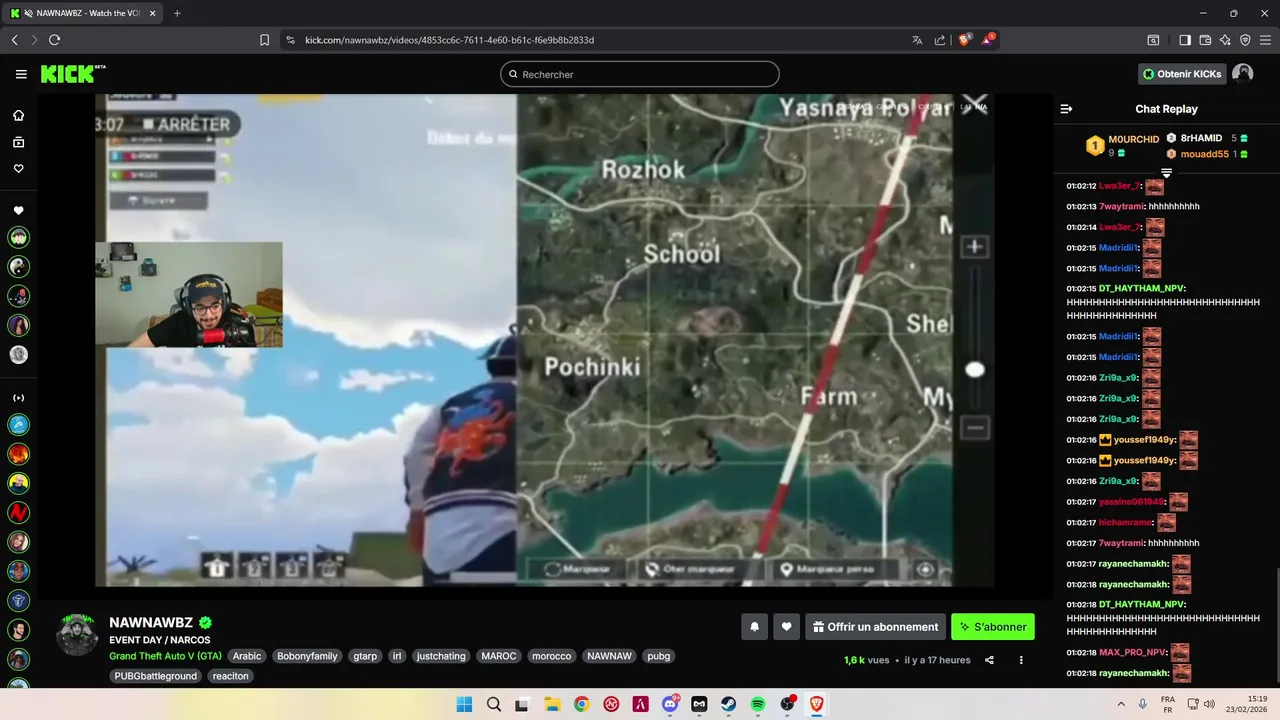Reload the page
Image resolution: width=1280 pixels, height=720 pixels.
pos(54,40)
